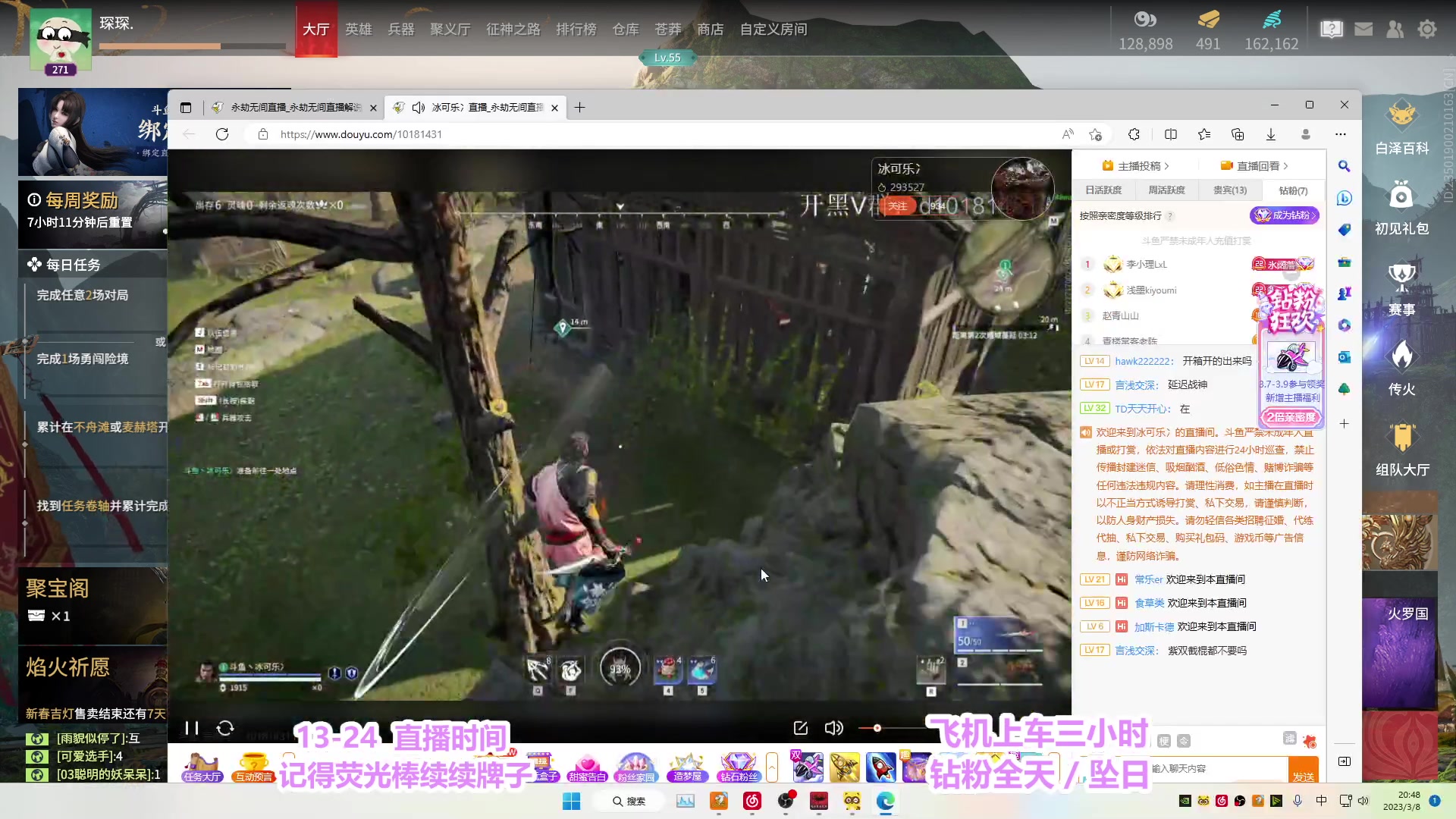
Task: Open the 排行榜 leaderboard menu in game
Action: [576, 30]
